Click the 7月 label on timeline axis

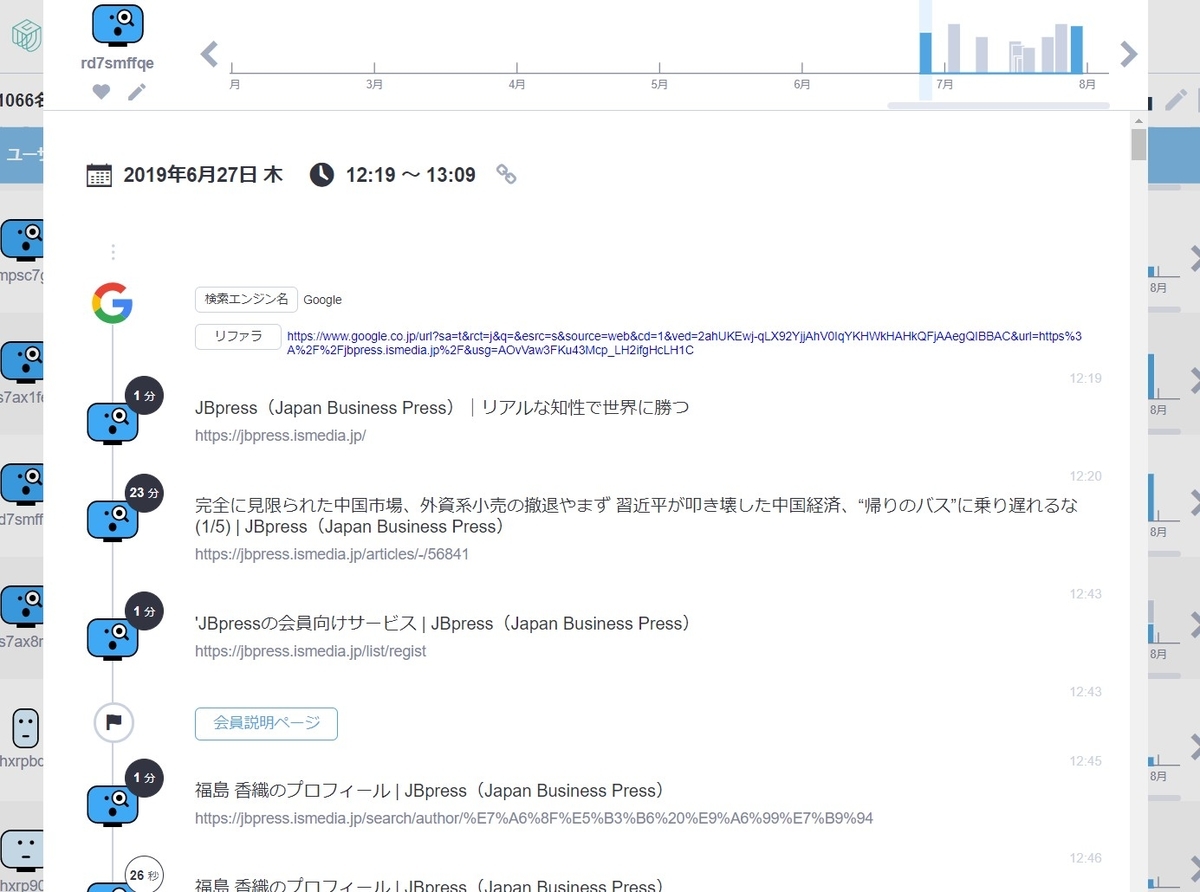944,85
